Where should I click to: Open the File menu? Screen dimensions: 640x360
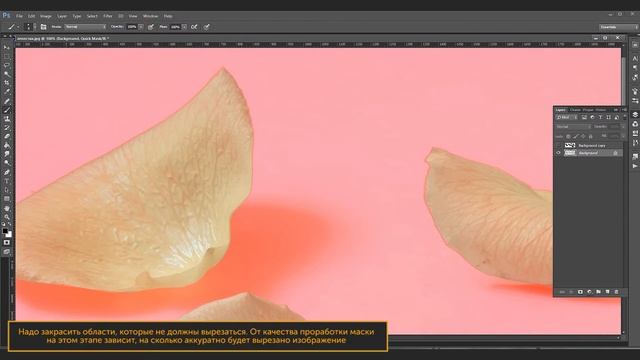click(x=19, y=16)
